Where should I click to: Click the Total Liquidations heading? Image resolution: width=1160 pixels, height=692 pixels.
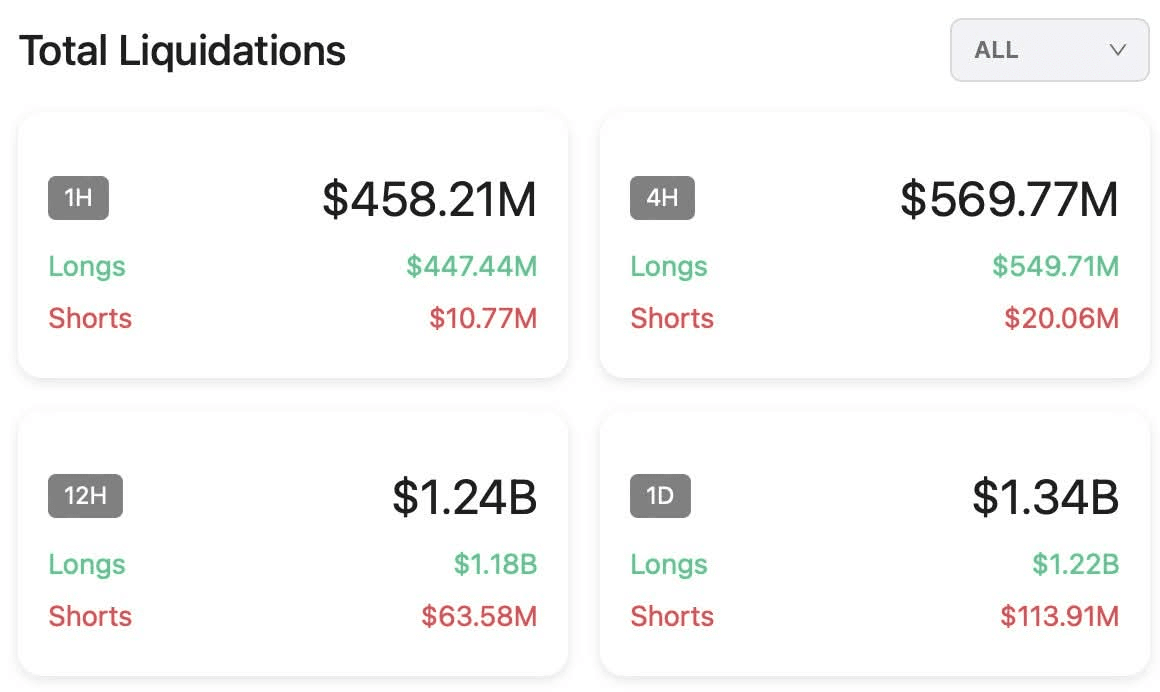[x=183, y=50]
